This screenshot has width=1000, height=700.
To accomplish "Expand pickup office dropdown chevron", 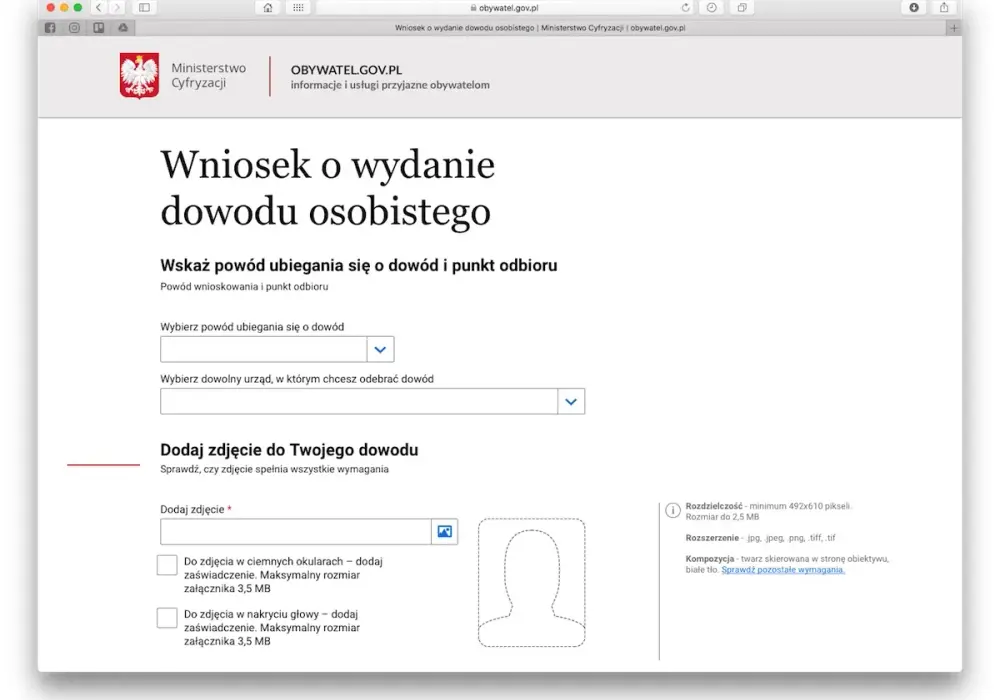I will (571, 402).
